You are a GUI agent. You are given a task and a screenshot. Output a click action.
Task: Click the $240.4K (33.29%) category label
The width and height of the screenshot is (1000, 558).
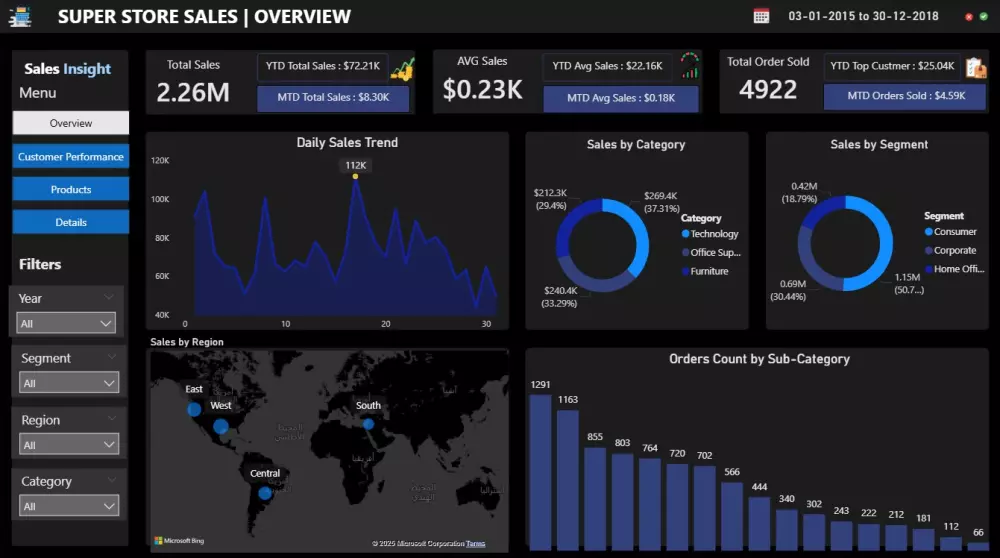(x=560, y=297)
